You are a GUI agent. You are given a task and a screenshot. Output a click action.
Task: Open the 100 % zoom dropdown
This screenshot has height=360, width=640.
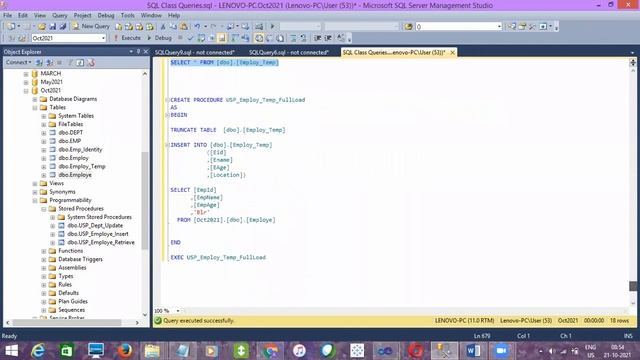178,311
